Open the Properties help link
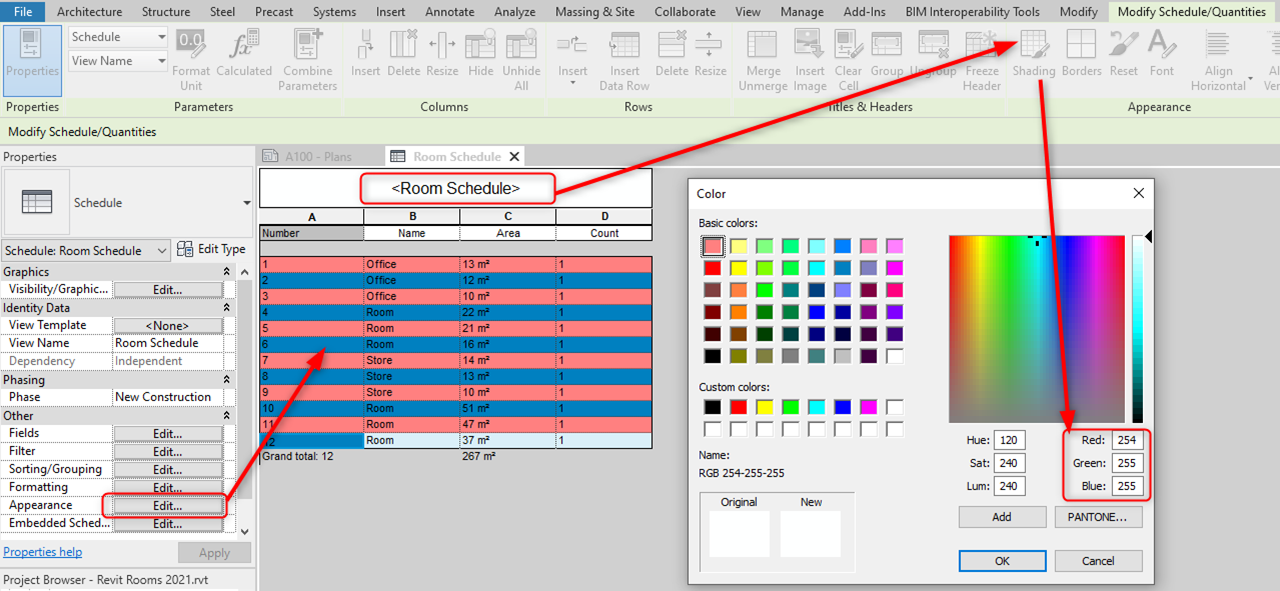1280x591 pixels. [43, 552]
